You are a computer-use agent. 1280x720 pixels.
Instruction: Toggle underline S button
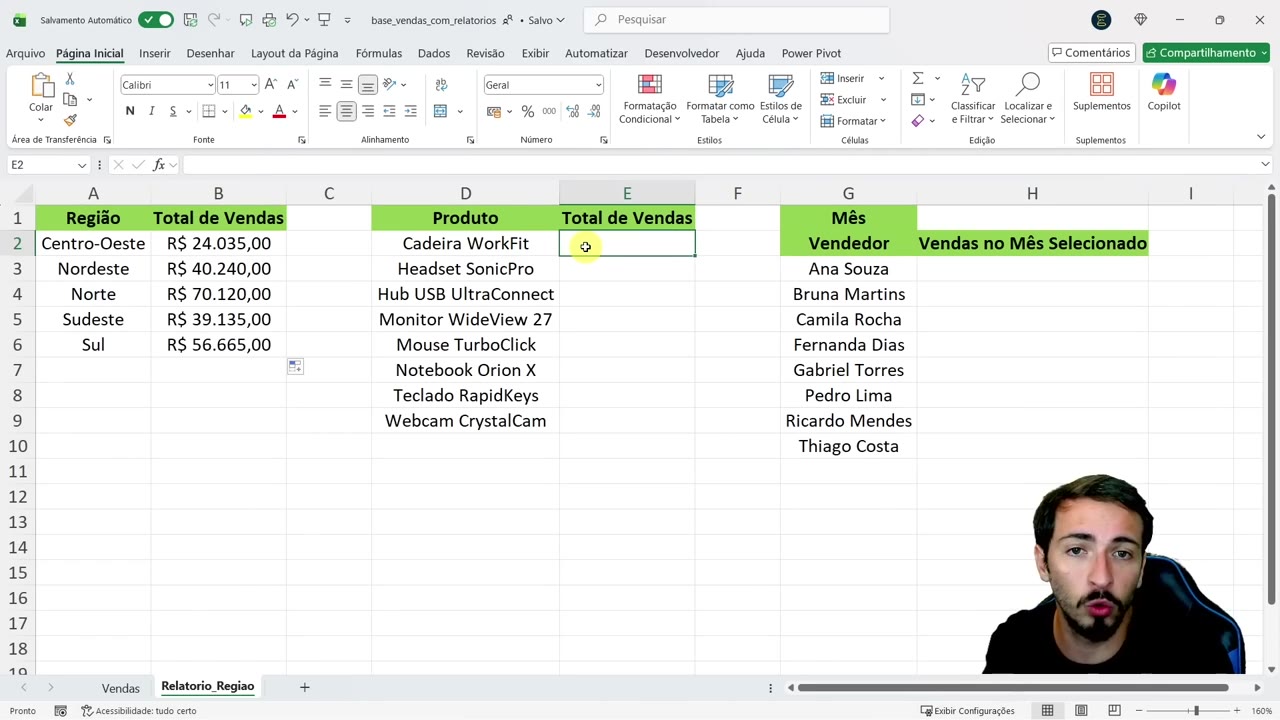(173, 111)
